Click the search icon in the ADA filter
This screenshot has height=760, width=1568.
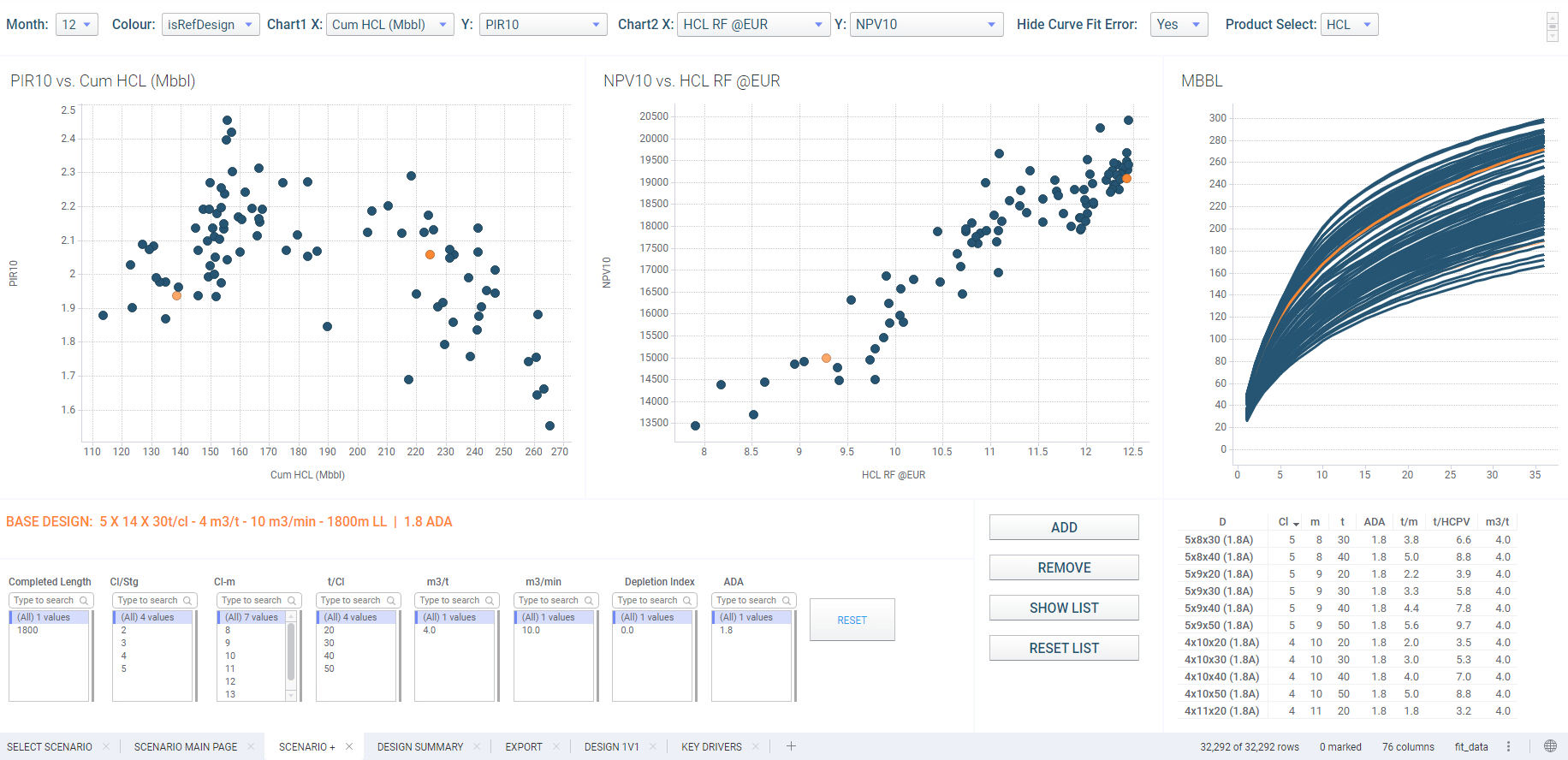(x=787, y=601)
